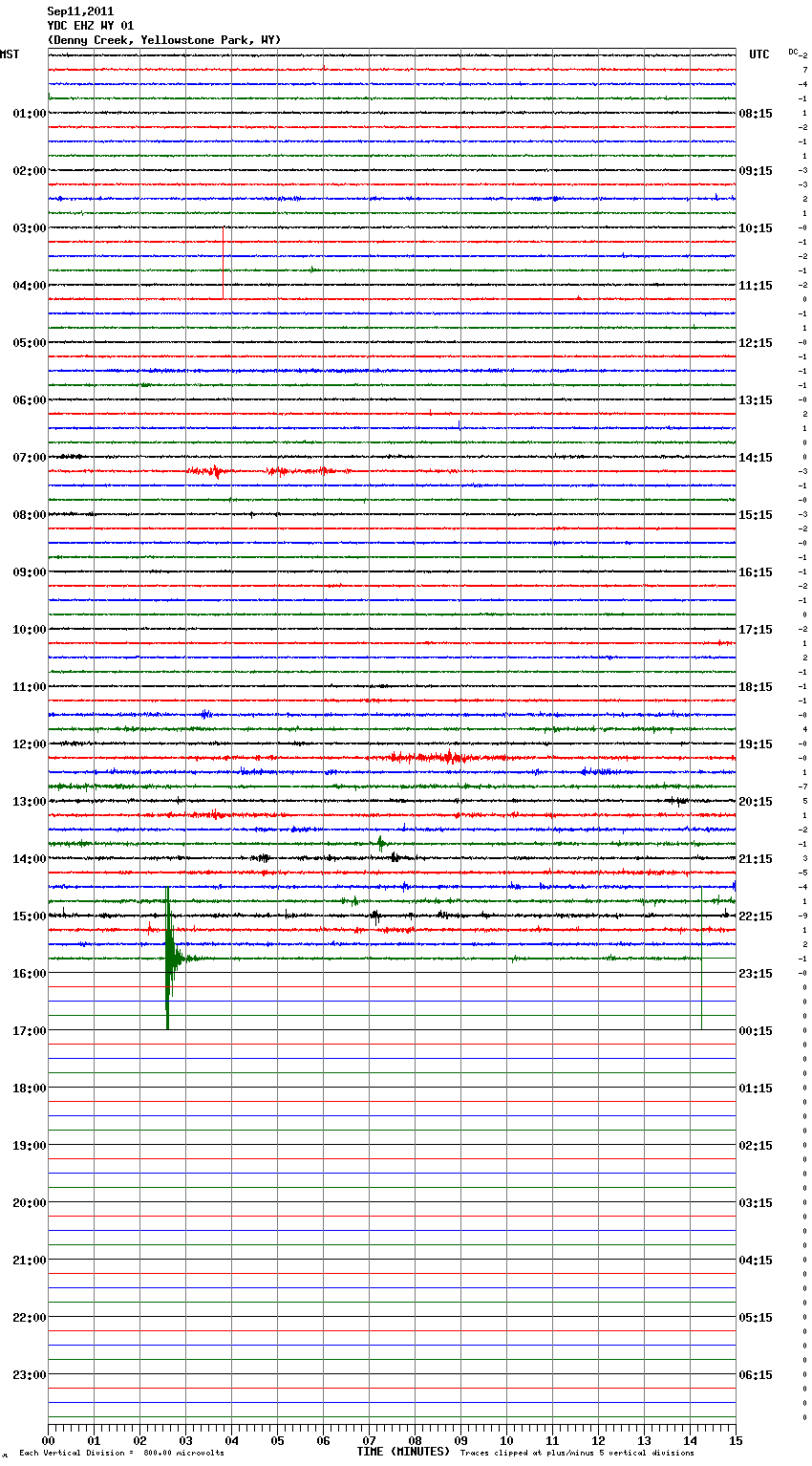The height and width of the screenshot is (1466, 812).
Task: Click the 'DC' offset column header
Action: click(x=793, y=52)
